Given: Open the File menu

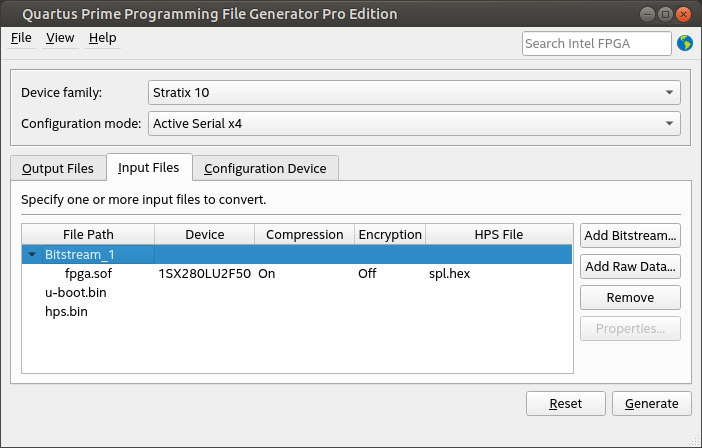Looking at the screenshot, I should coord(21,38).
